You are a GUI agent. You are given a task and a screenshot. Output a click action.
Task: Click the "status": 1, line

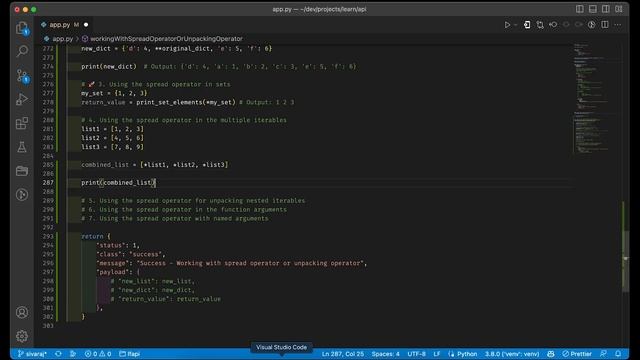click(118, 245)
